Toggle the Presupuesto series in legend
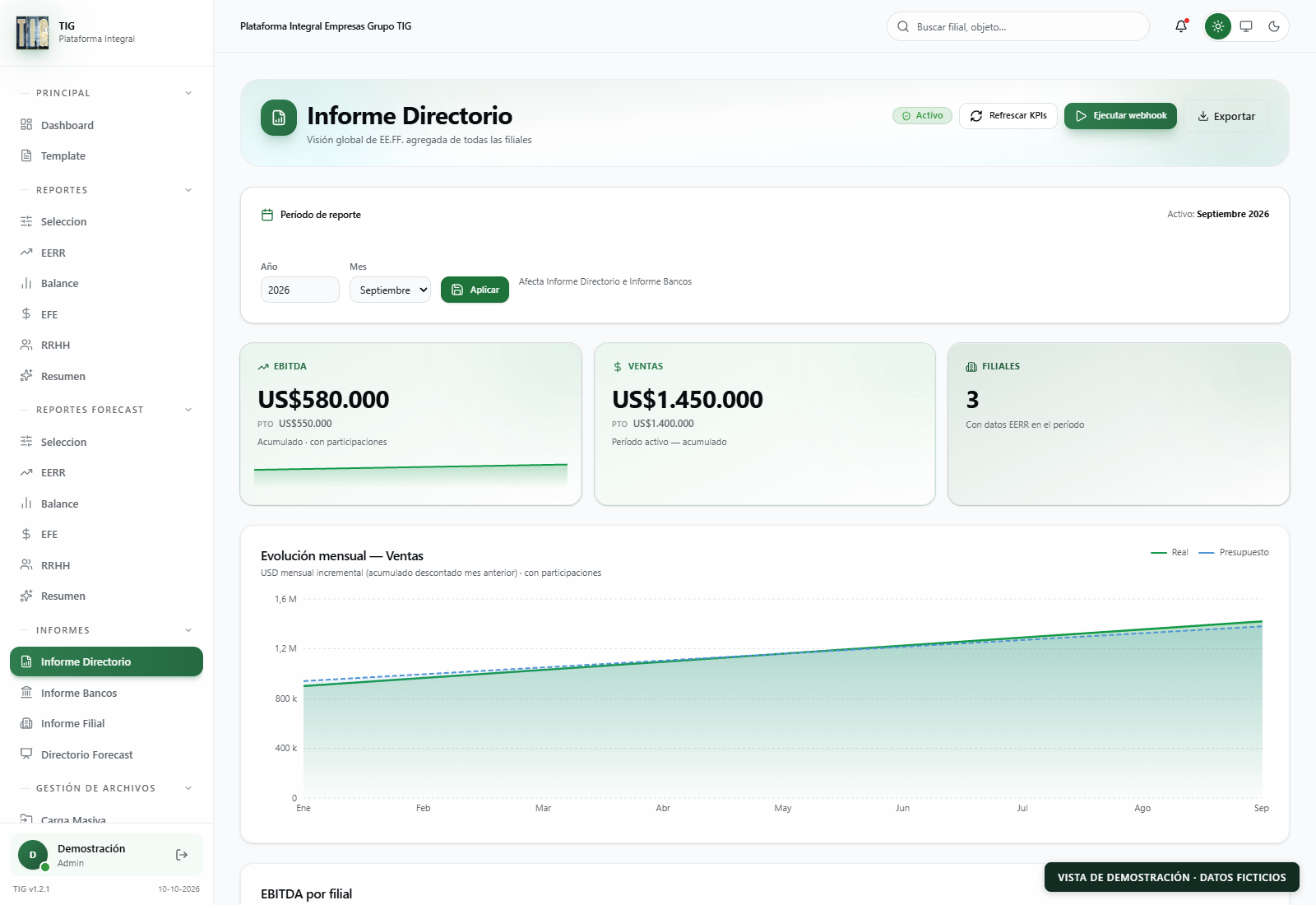This screenshot has width=1316, height=905. (x=1234, y=552)
